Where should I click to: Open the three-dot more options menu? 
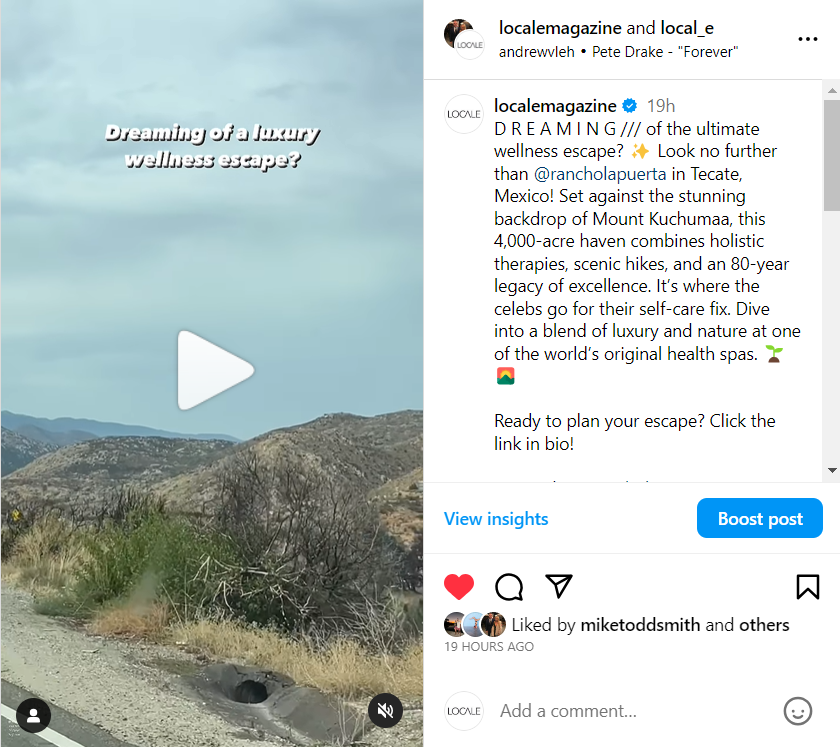click(x=808, y=39)
